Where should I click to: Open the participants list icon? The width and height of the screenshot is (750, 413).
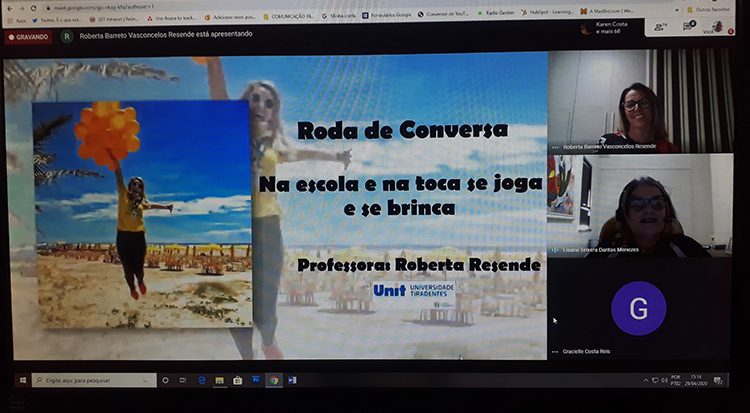(x=659, y=27)
